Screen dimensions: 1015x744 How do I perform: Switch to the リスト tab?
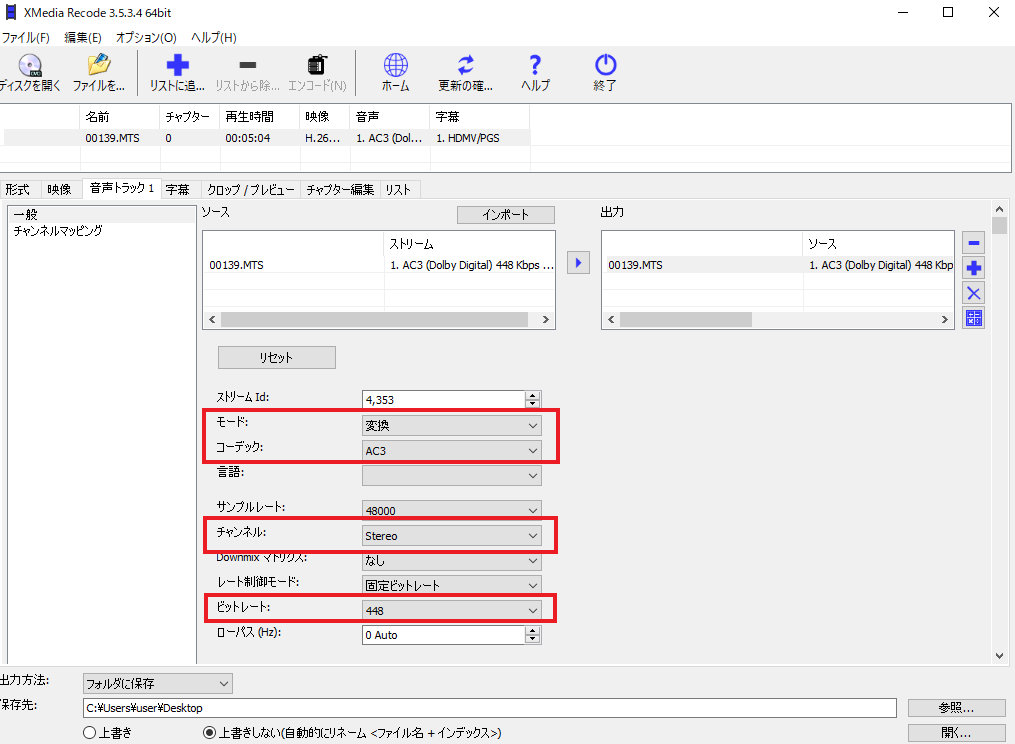[398, 190]
